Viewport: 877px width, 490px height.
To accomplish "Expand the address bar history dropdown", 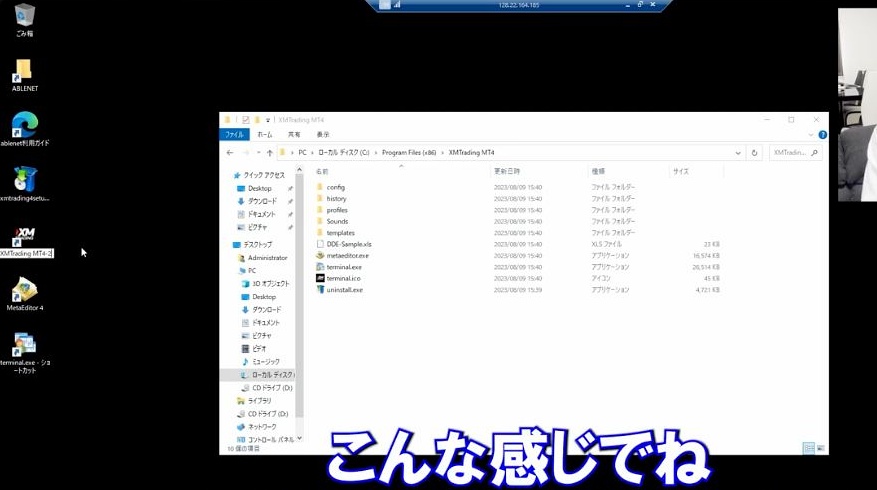I will [738, 153].
